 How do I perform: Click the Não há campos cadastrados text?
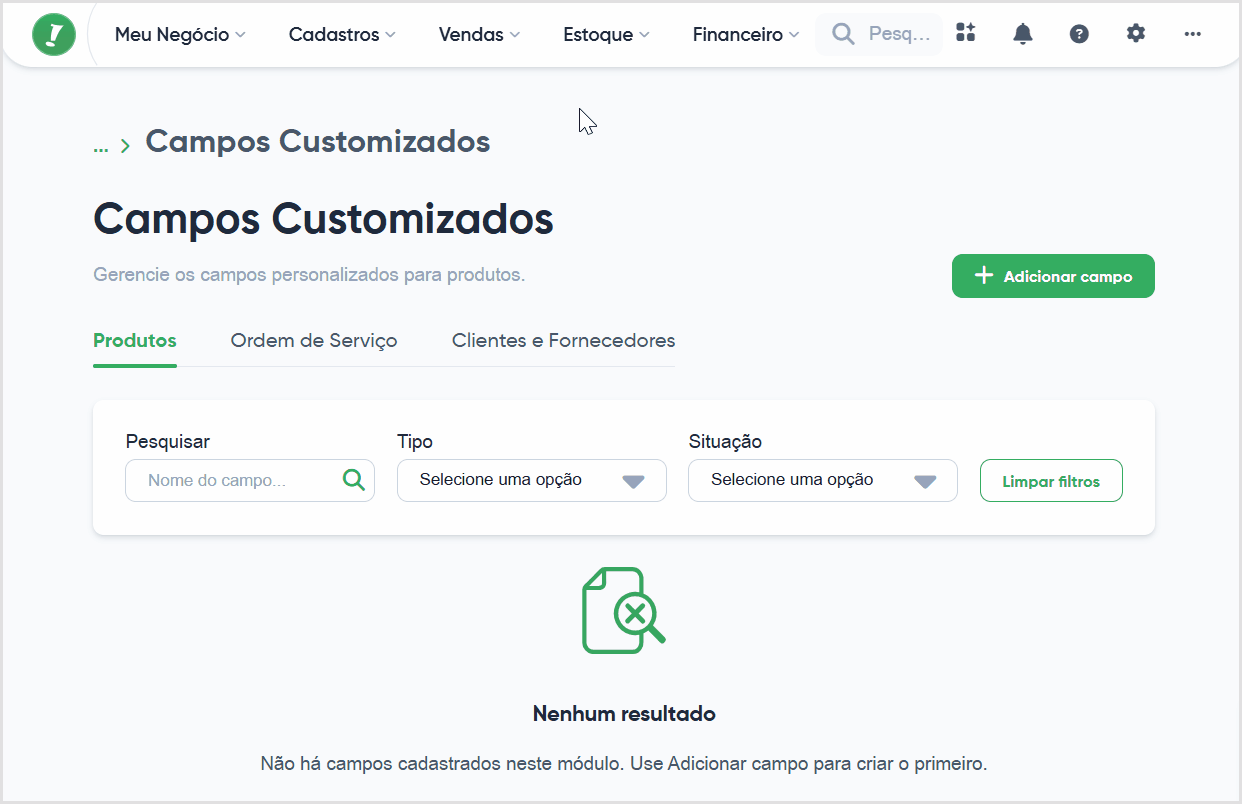pos(624,764)
